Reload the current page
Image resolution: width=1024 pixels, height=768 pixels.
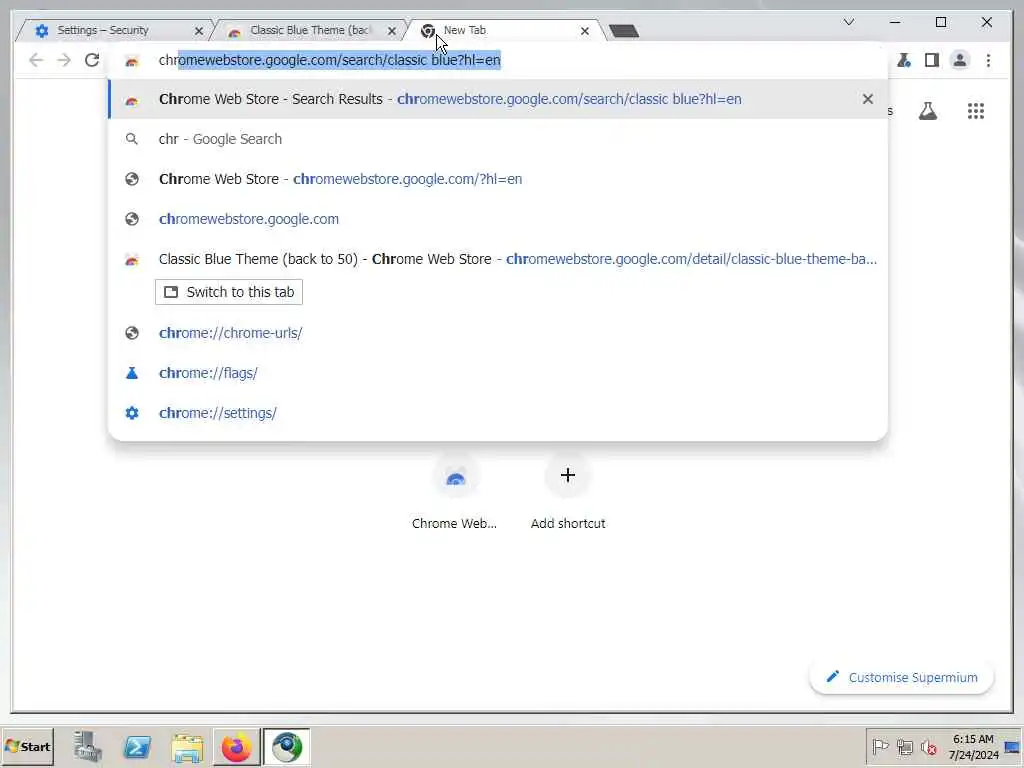pos(92,60)
